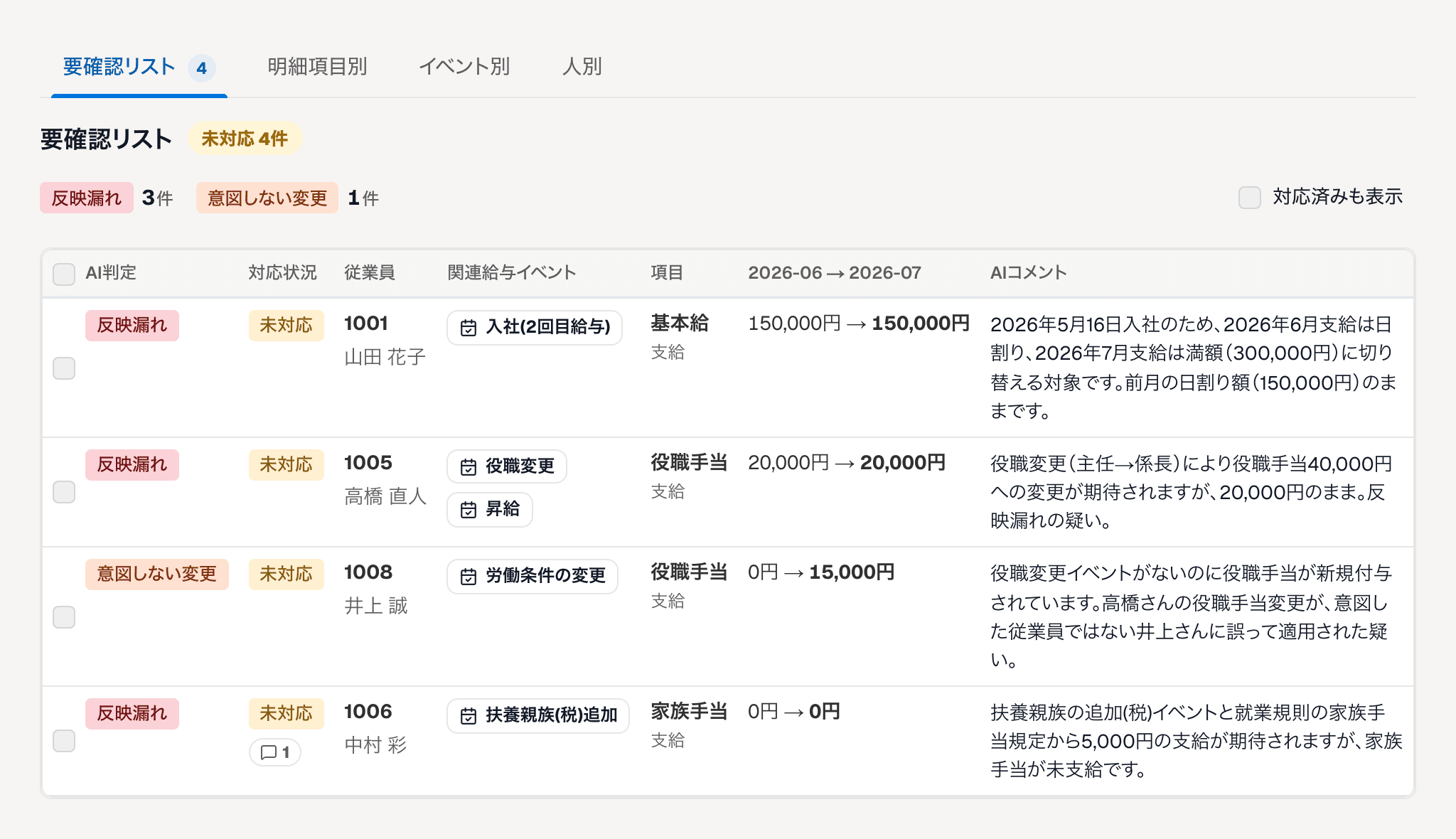The image size is (1456, 839).
Task: Check the row checkbox for 井上 誠
Action: [x=64, y=616]
